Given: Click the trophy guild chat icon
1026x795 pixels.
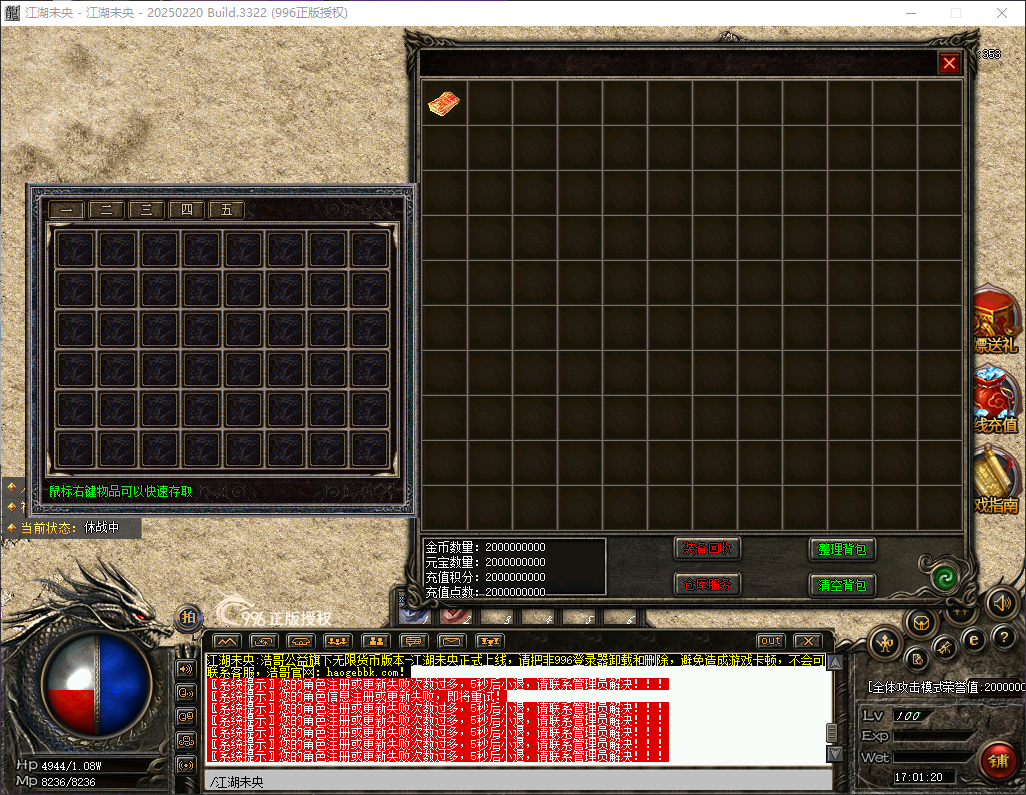Looking at the screenshot, I should pos(489,641).
